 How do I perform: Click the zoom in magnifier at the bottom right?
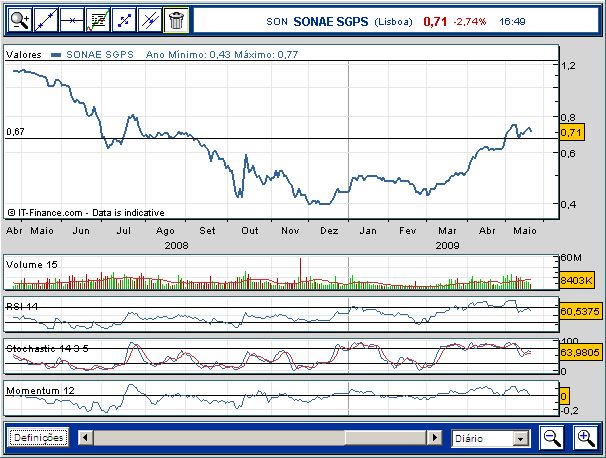[586, 438]
